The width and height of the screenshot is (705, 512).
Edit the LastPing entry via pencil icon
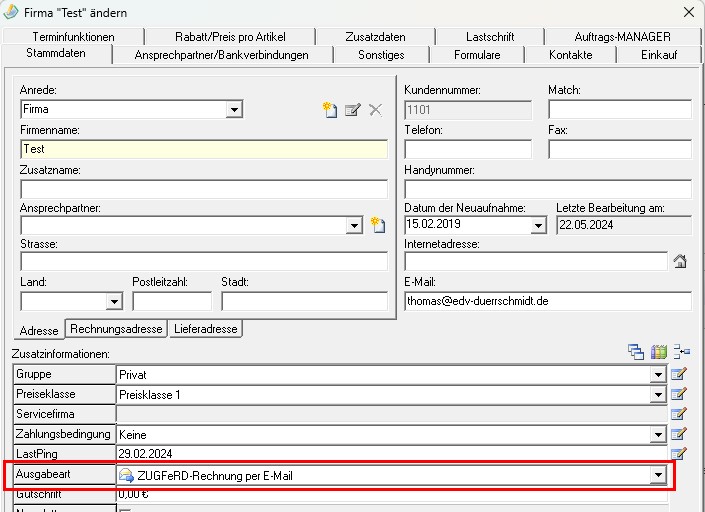(678, 454)
